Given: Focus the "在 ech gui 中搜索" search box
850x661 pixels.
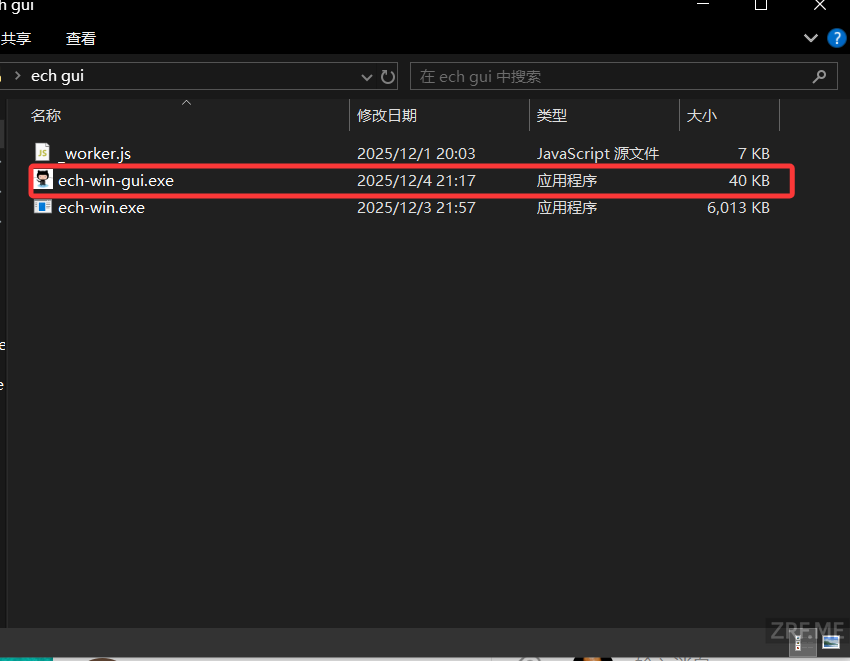Looking at the screenshot, I should click(623, 76).
